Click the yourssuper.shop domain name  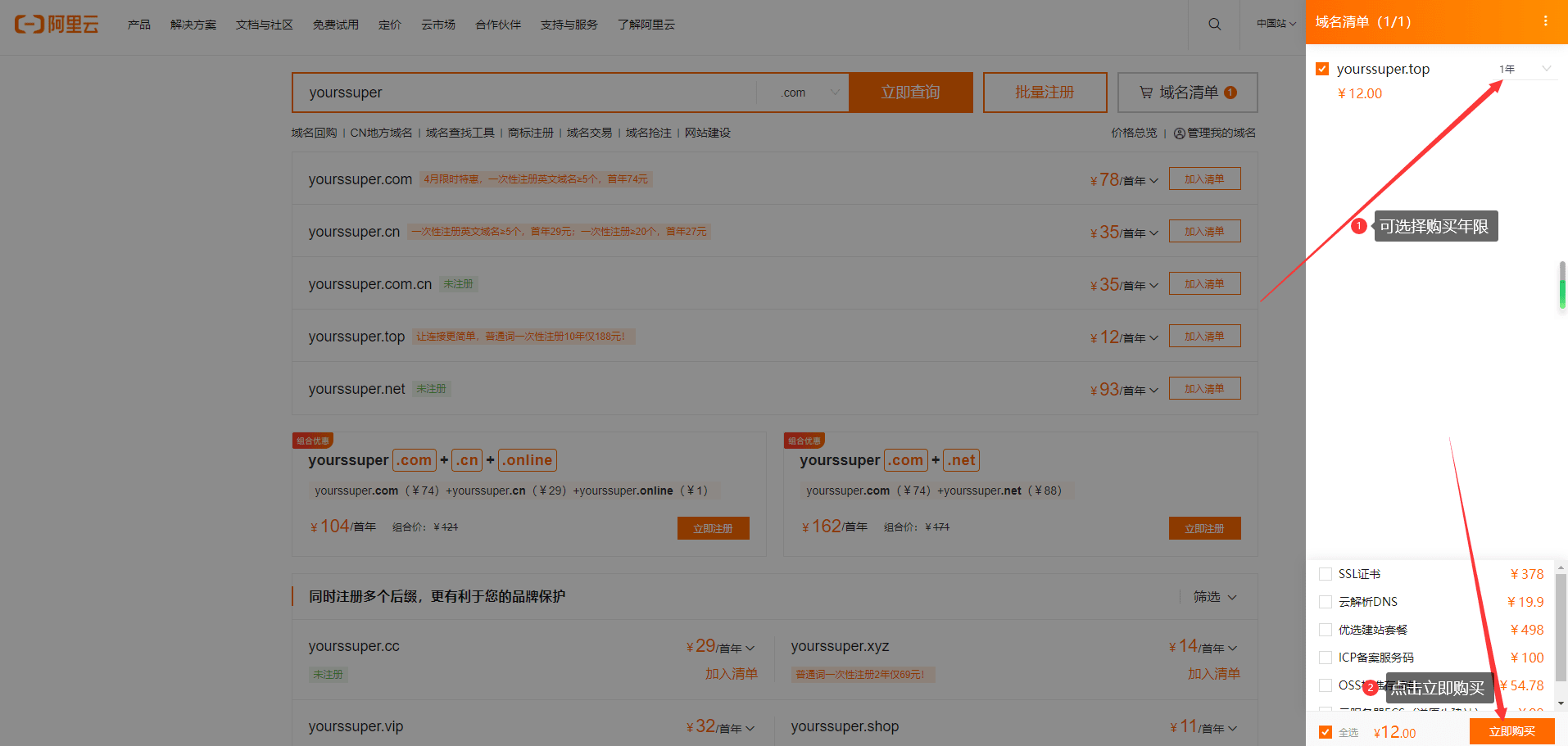point(845,726)
